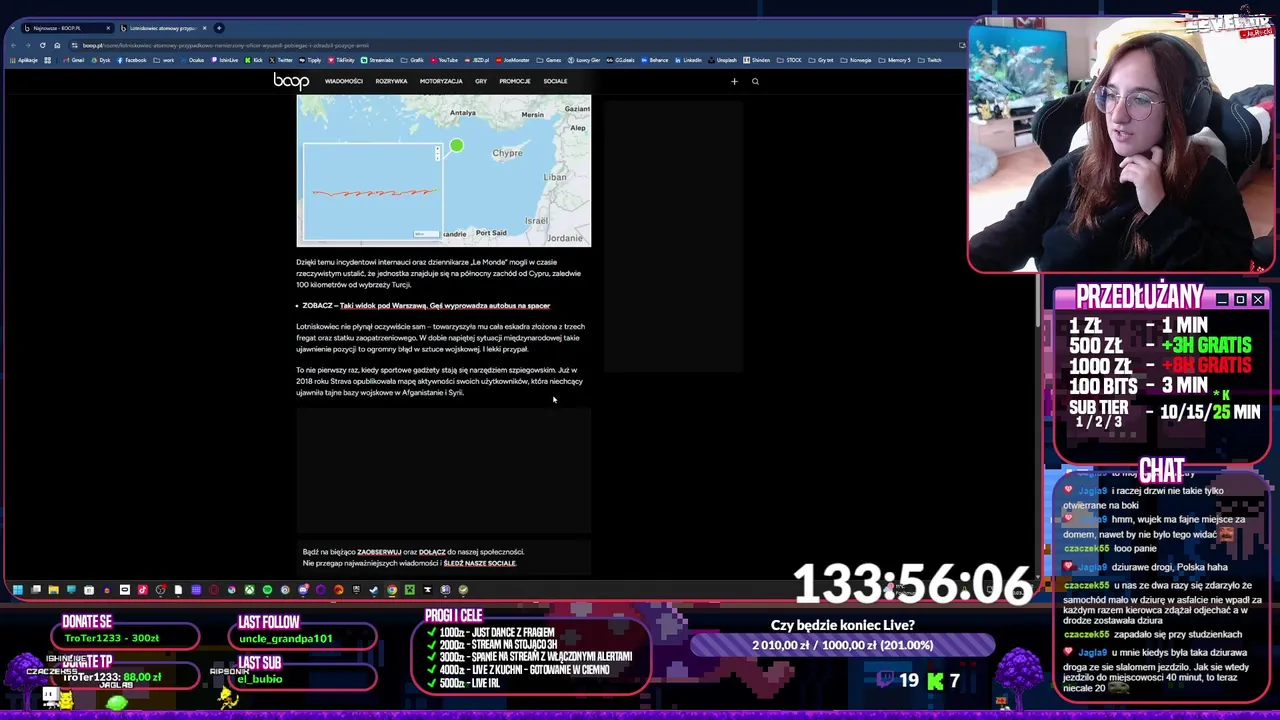Open the Gmail bookmark
Image resolution: width=1280 pixels, height=720 pixels.
74,60
